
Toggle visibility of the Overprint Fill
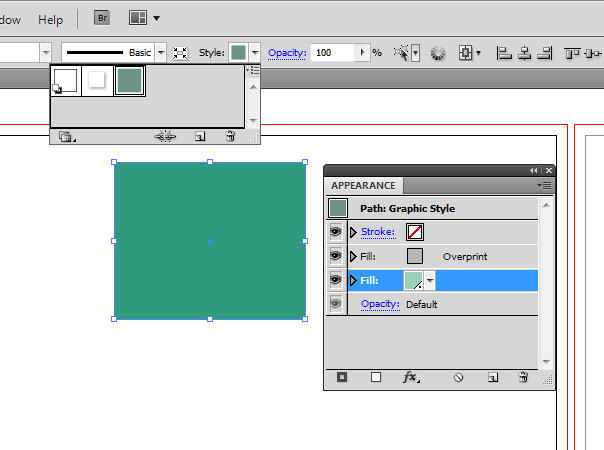336,256
